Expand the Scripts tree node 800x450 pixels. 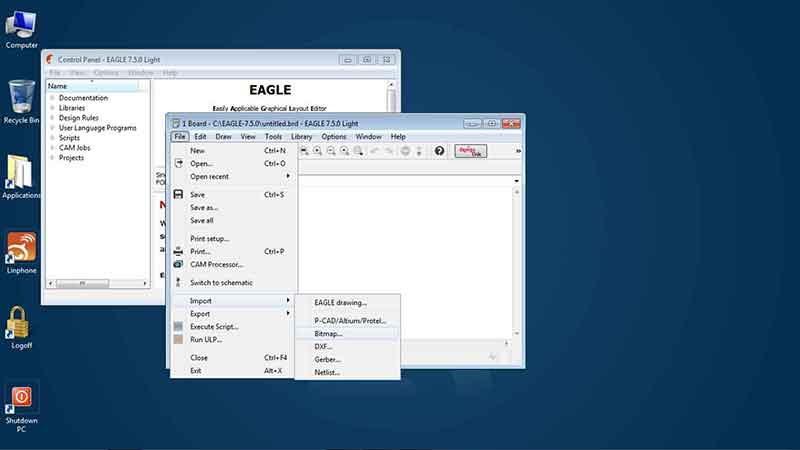point(52,138)
